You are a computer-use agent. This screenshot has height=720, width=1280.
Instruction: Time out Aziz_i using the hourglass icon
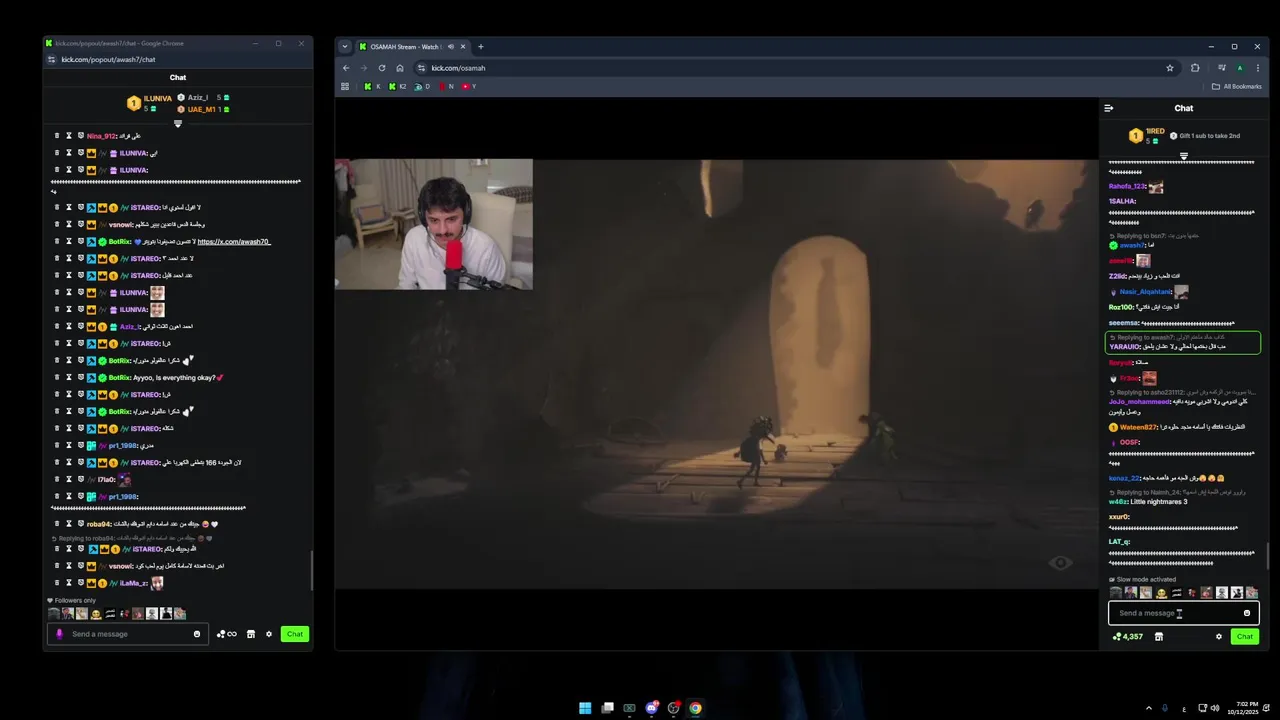point(69,326)
